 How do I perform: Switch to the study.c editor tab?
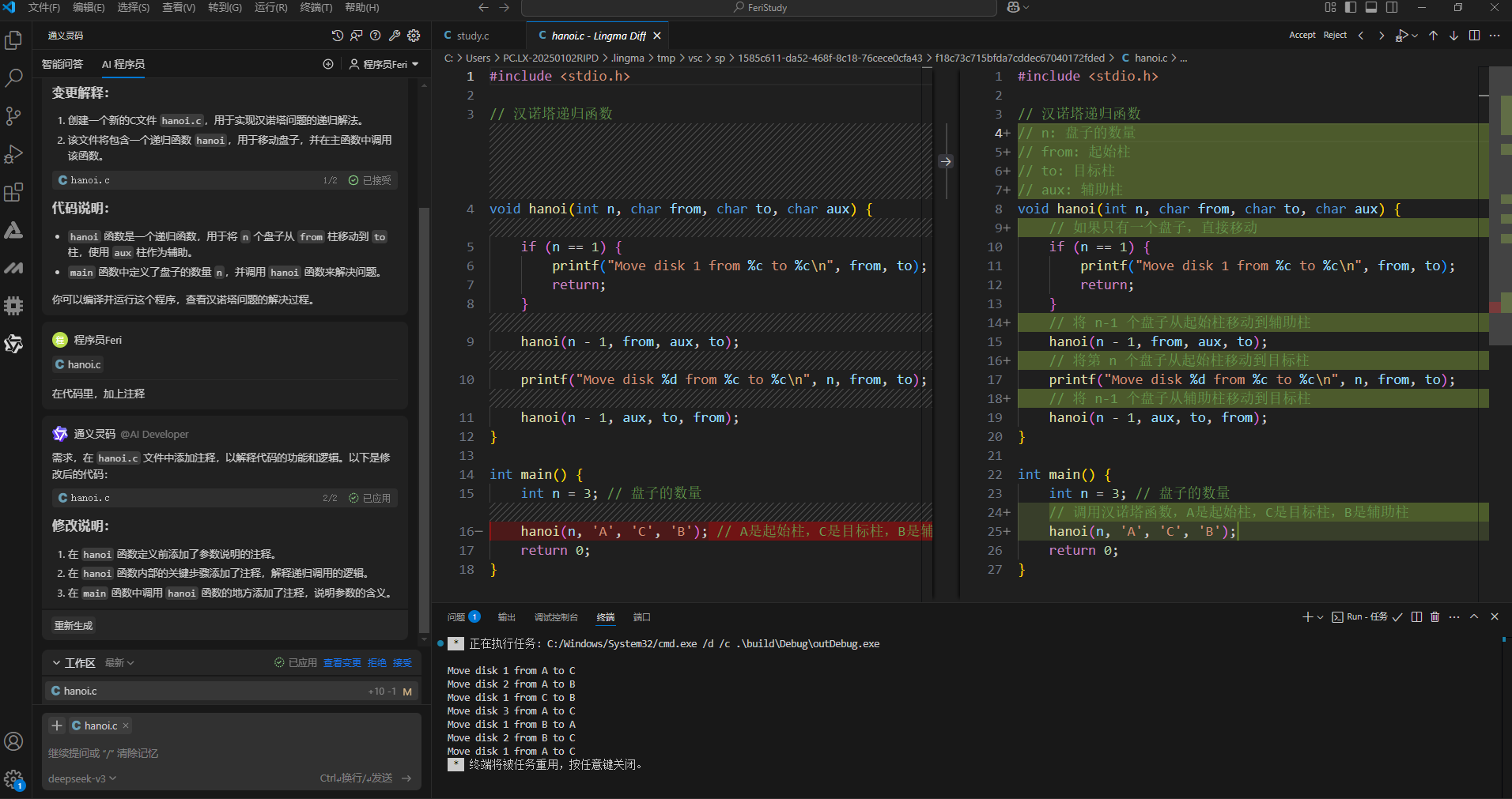[x=472, y=36]
